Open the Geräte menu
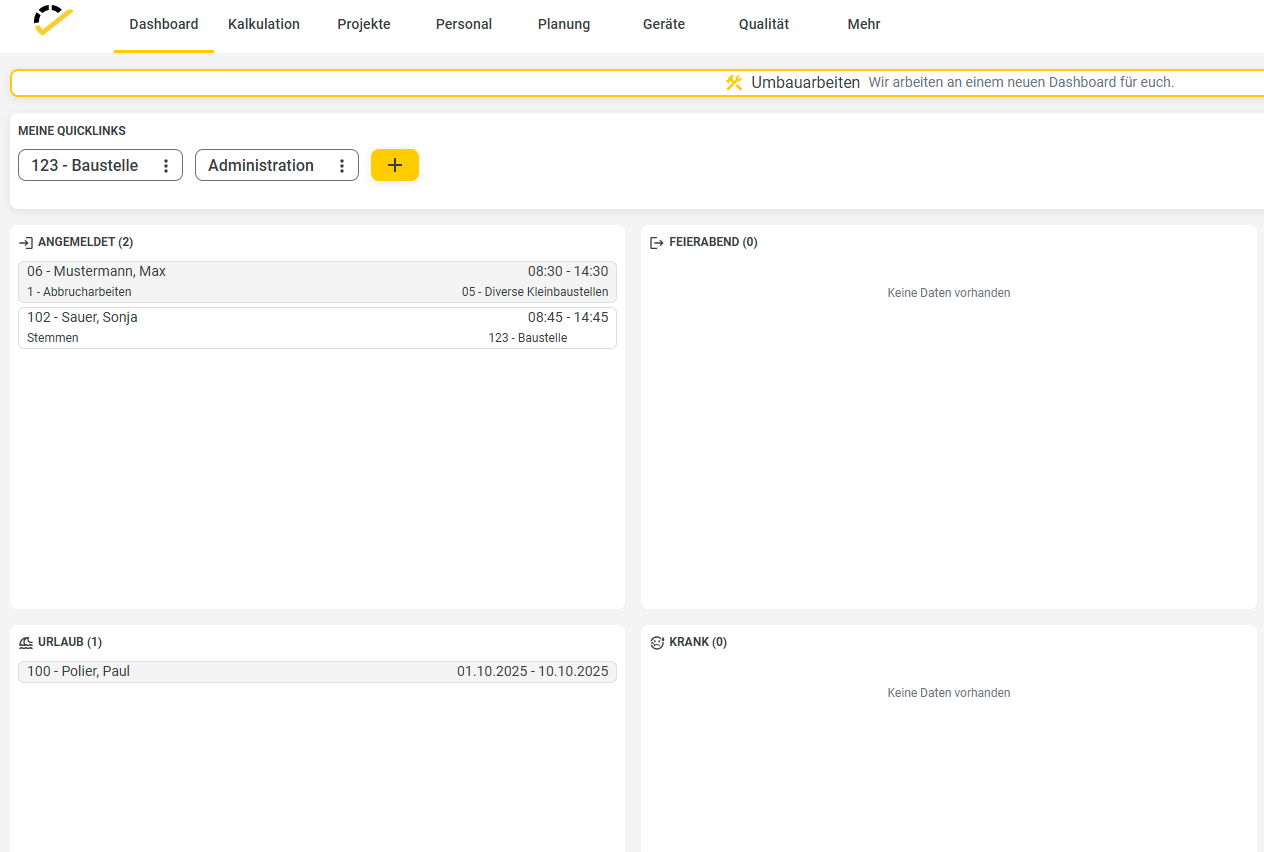This screenshot has height=852, width=1264. pyautogui.click(x=664, y=24)
